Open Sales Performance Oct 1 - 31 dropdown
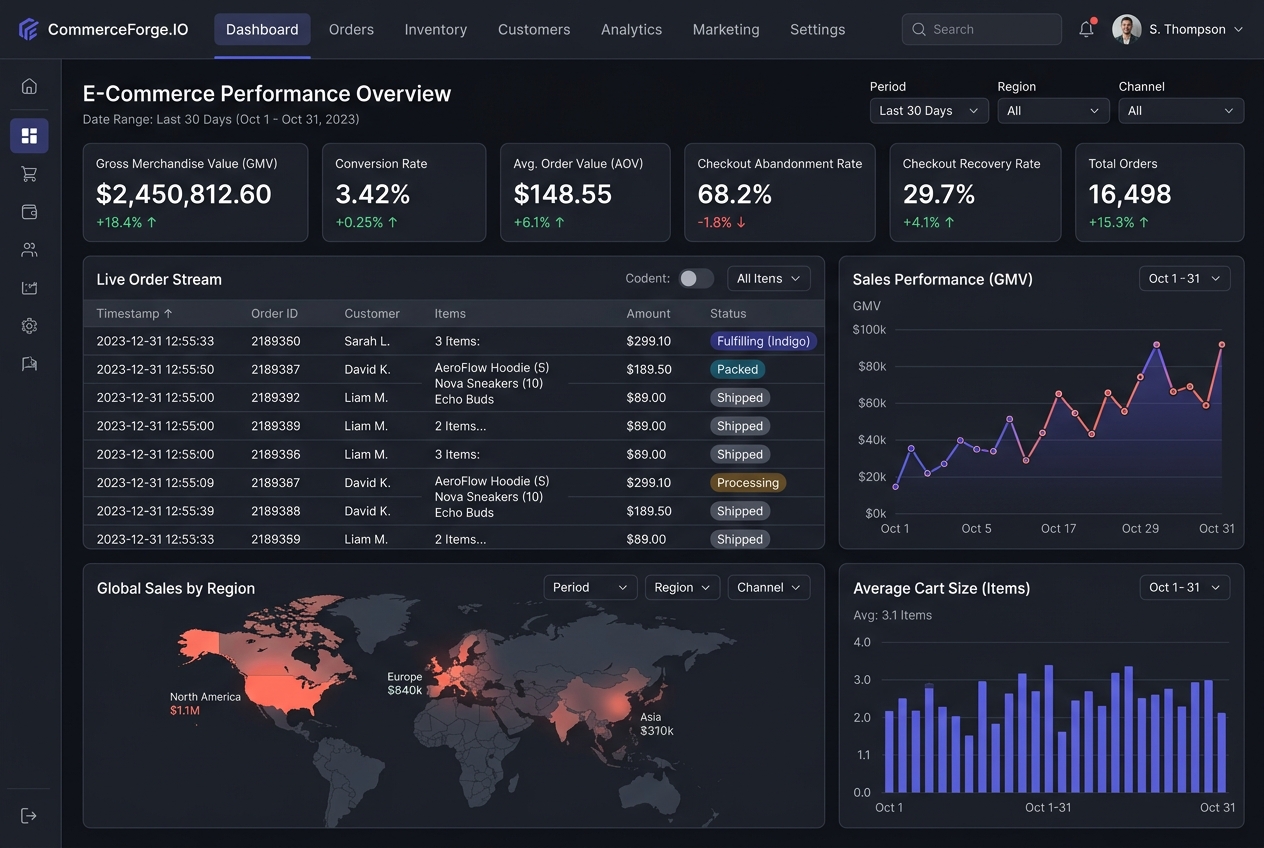Image resolution: width=1264 pixels, height=848 pixels. (x=1184, y=279)
